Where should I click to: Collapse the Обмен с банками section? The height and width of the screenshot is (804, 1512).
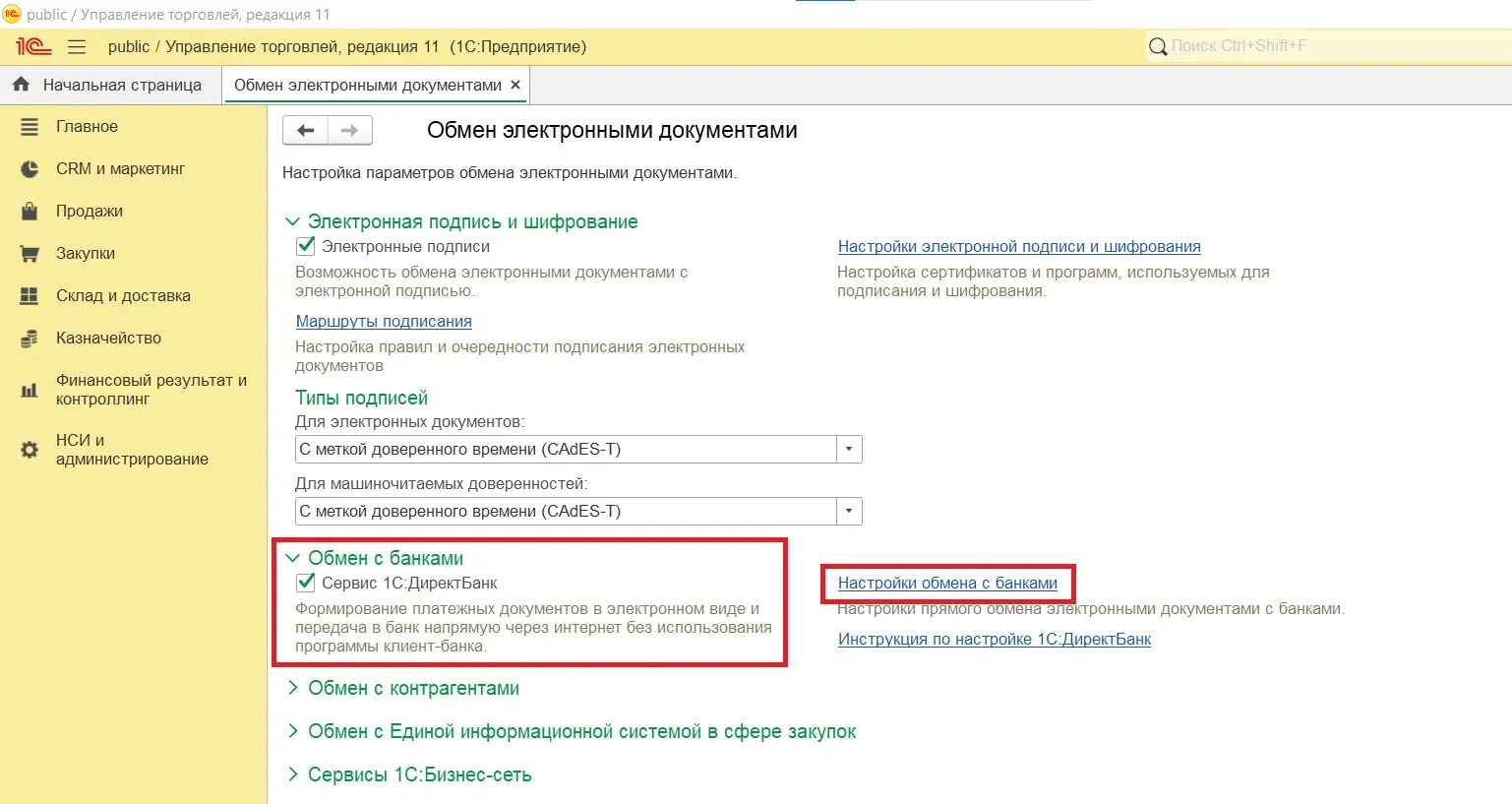click(x=292, y=558)
